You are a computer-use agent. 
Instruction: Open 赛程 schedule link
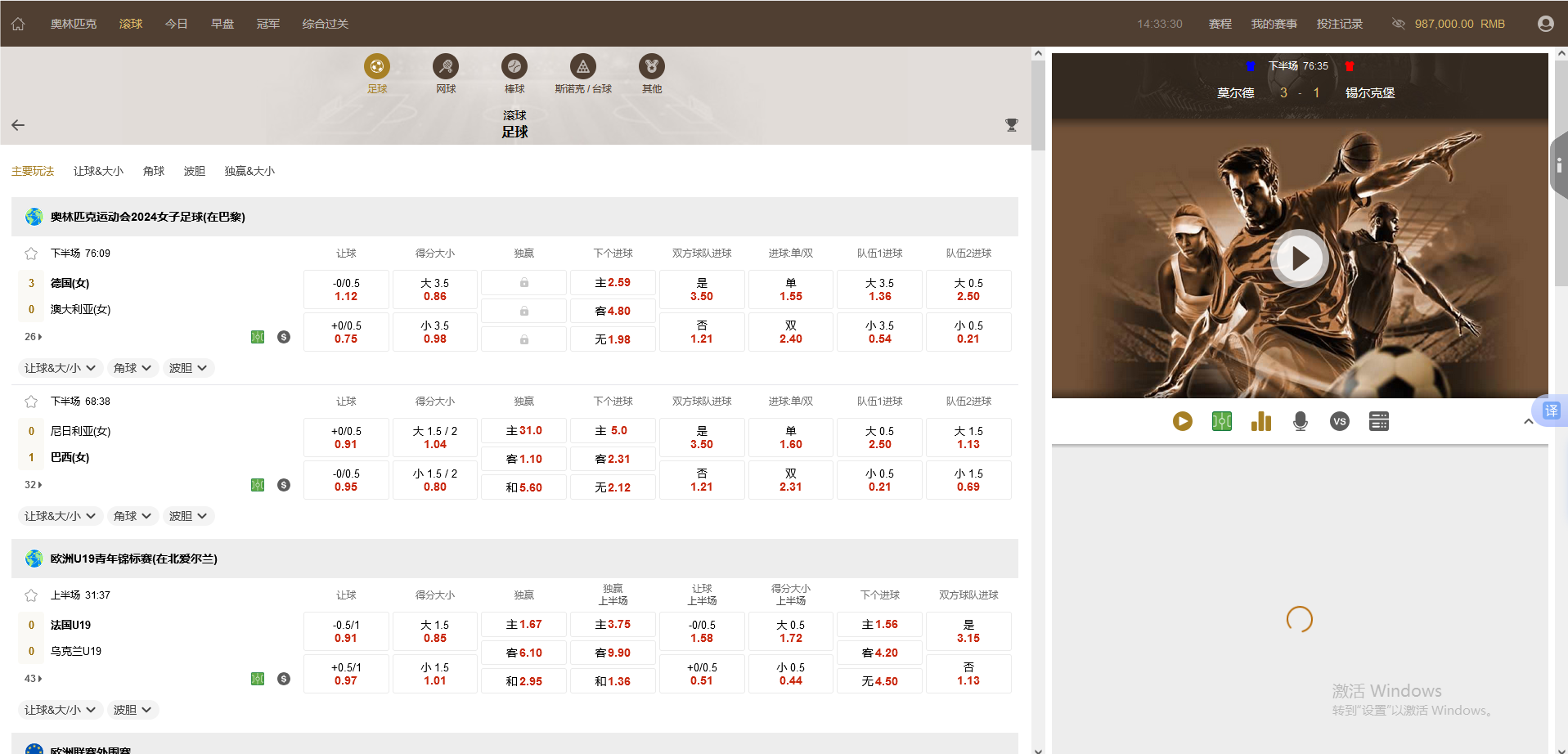click(1220, 24)
